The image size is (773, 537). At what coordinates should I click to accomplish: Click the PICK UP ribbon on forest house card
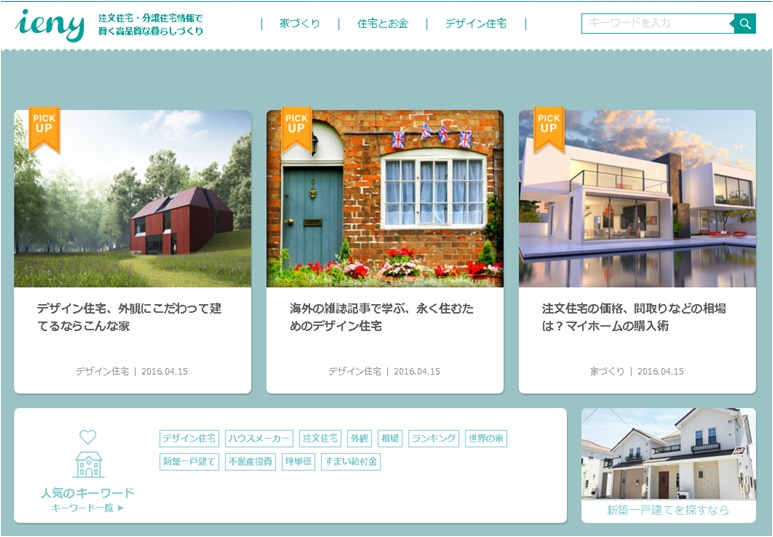coord(44,129)
